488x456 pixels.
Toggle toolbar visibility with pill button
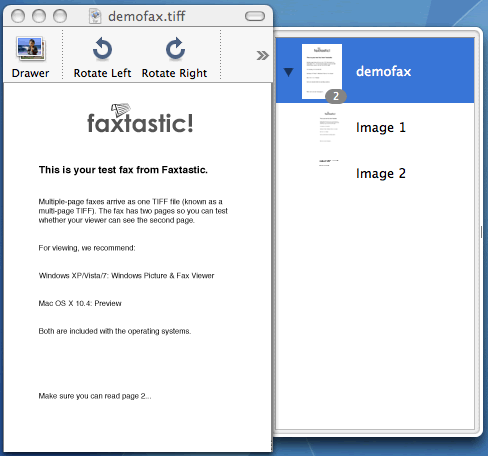tap(255, 16)
